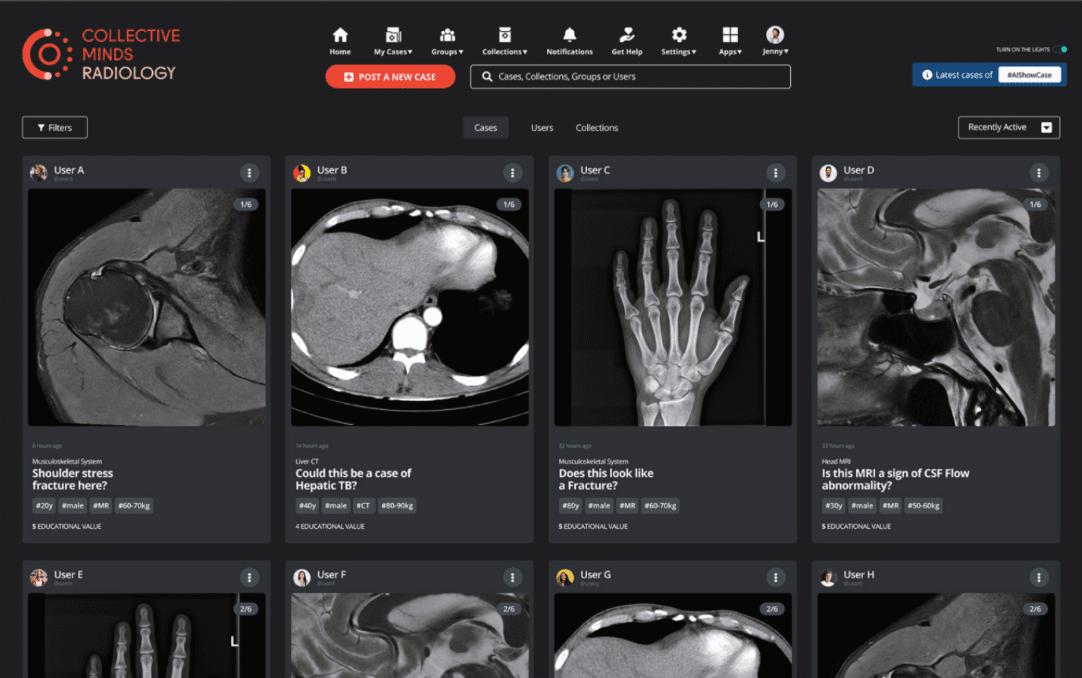Open Notifications via the bell icon

click(x=568, y=33)
